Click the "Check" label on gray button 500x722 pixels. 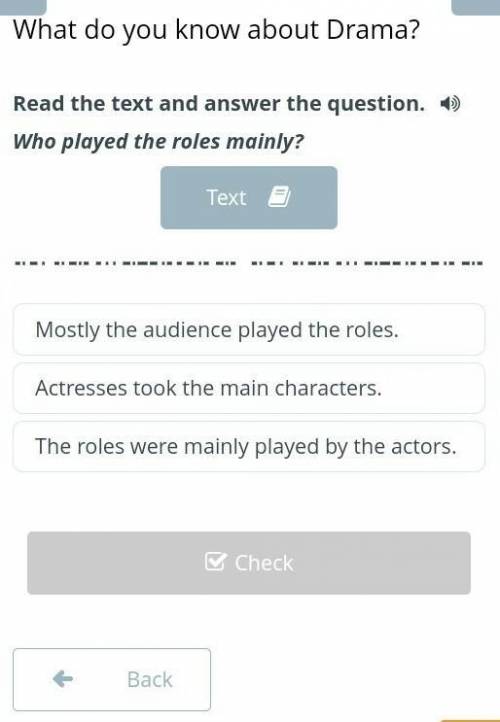pos(264,563)
